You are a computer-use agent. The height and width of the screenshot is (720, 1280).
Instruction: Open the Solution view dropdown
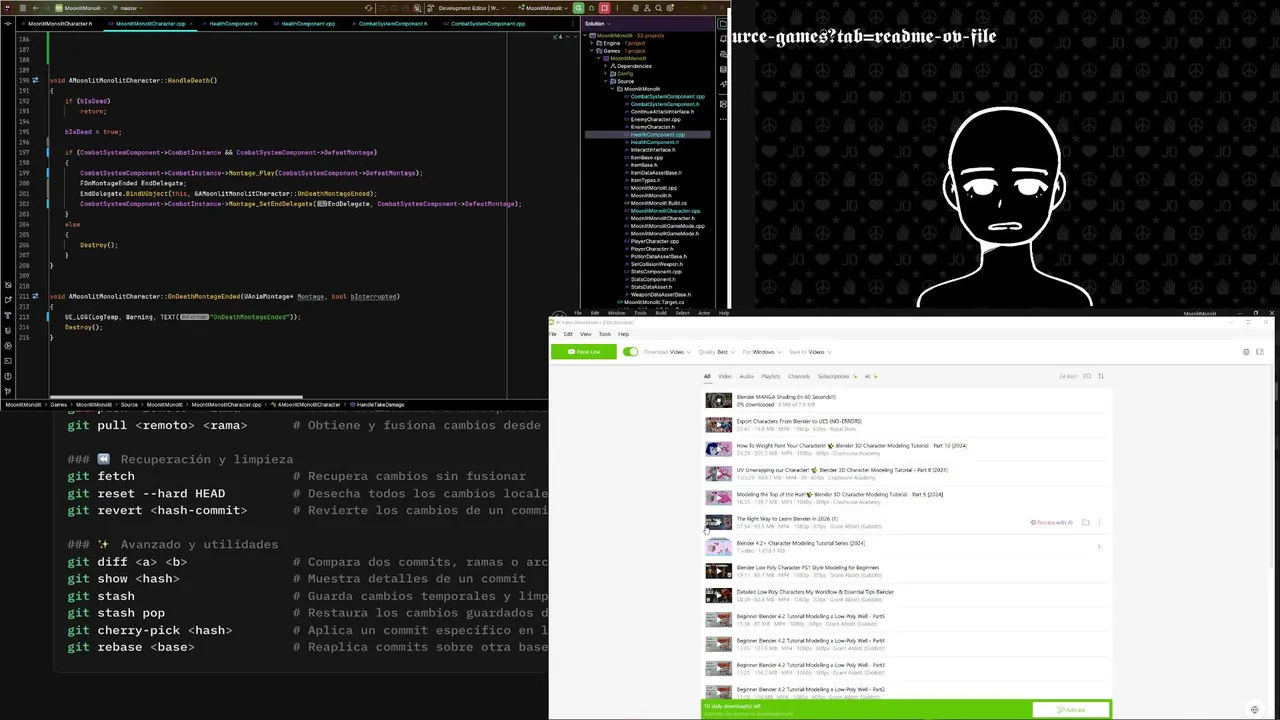pos(597,24)
